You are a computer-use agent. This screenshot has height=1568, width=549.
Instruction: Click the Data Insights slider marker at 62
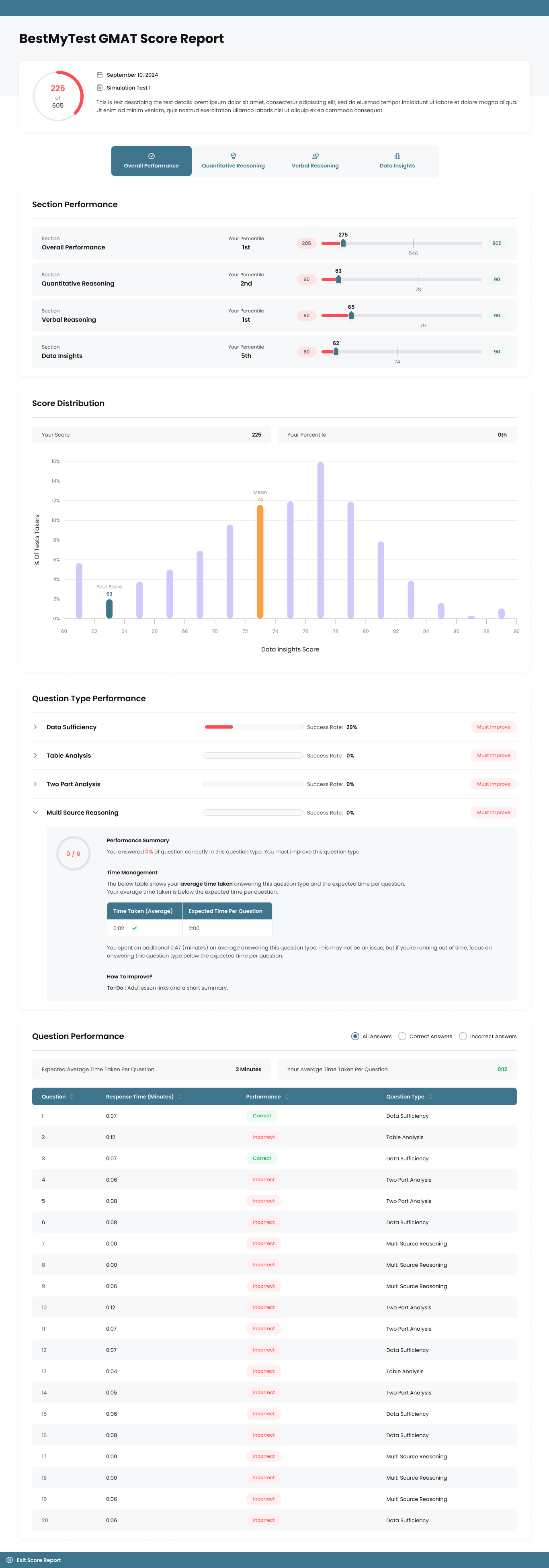pos(336,351)
